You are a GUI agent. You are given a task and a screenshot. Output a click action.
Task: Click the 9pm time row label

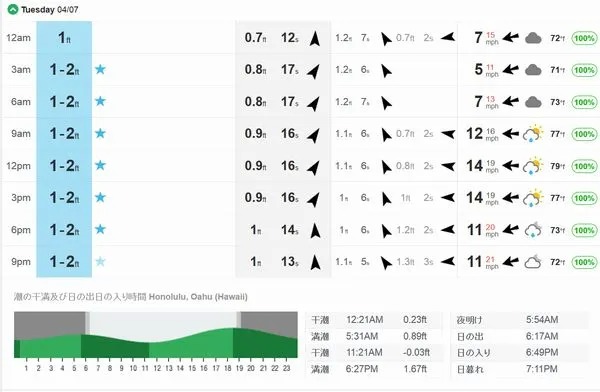(x=21, y=262)
